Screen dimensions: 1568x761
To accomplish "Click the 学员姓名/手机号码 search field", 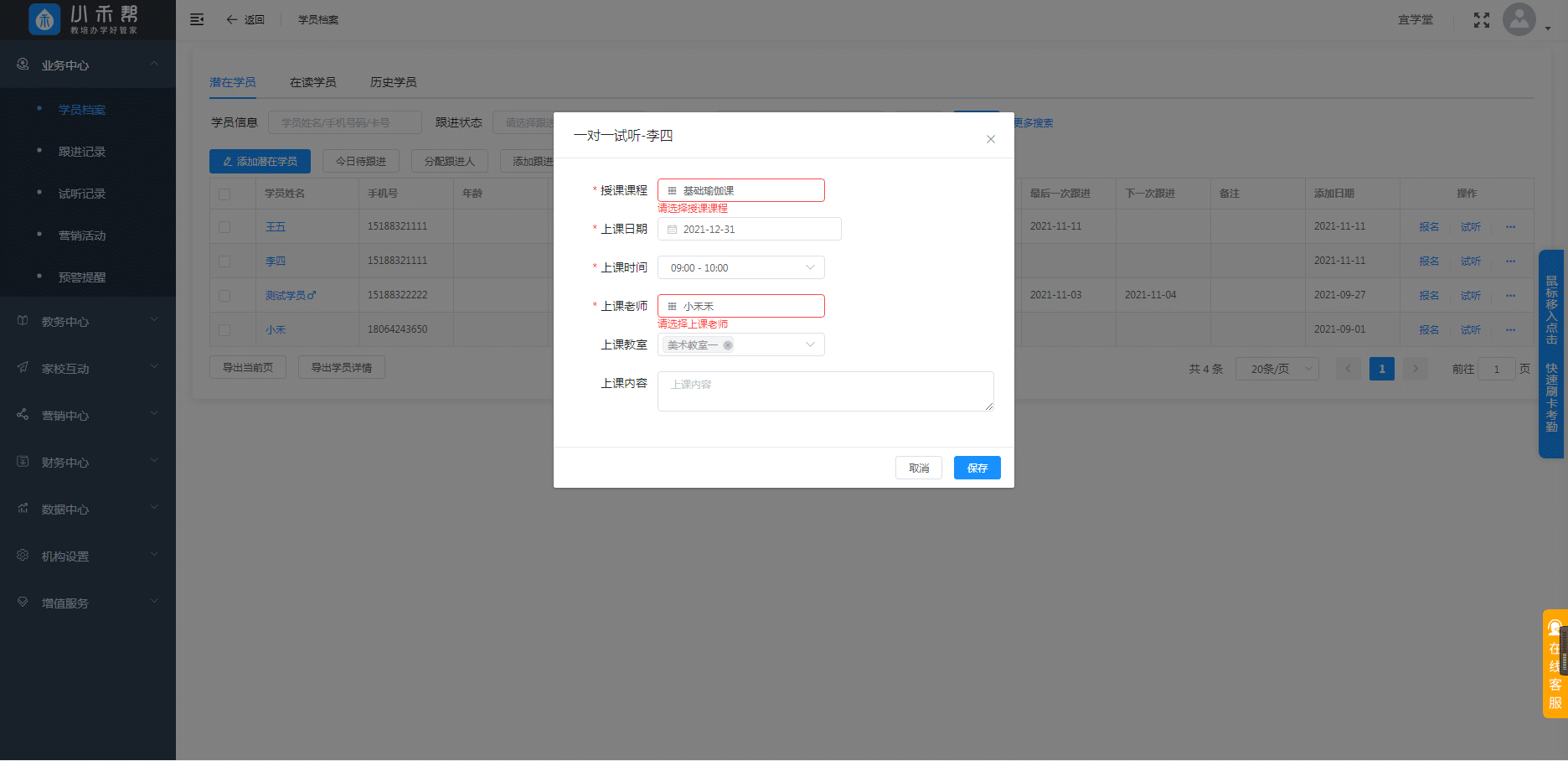I will (345, 122).
